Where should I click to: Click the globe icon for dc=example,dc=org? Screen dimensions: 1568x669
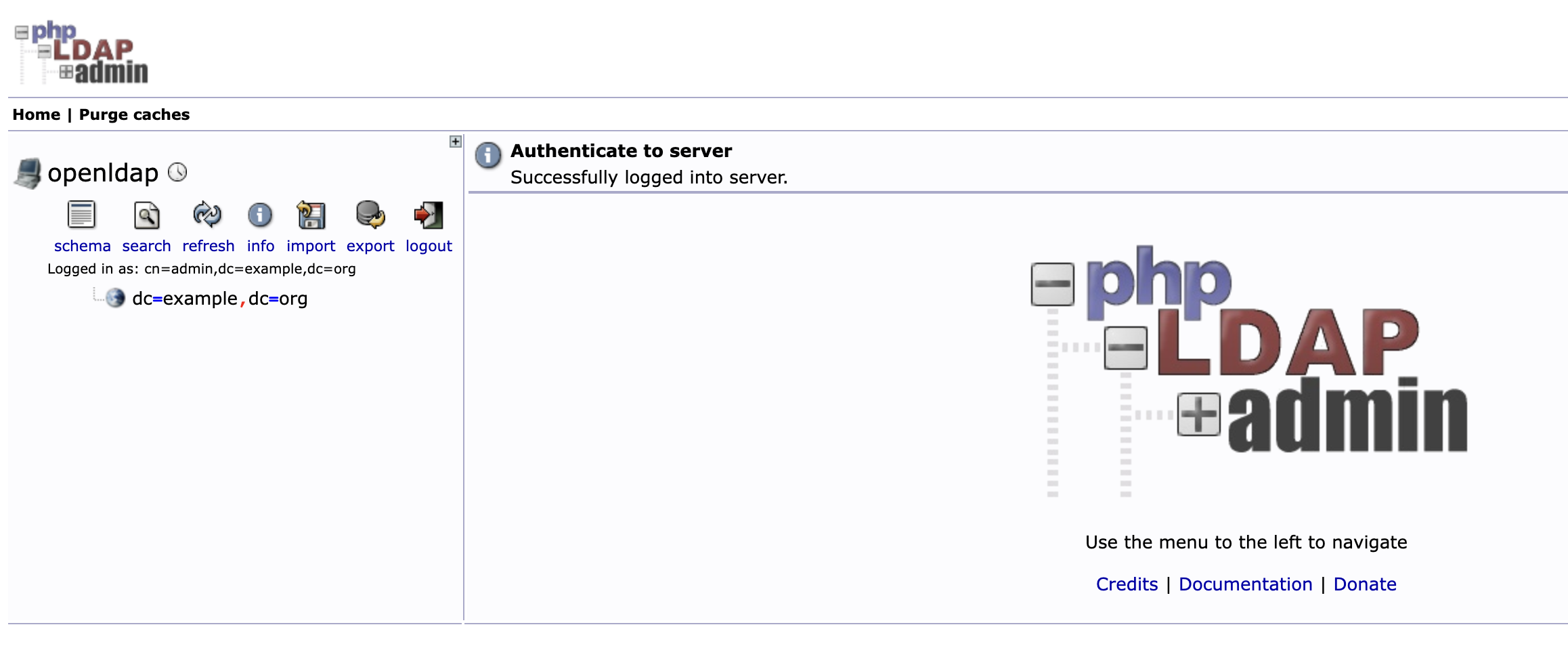pyautogui.click(x=116, y=298)
